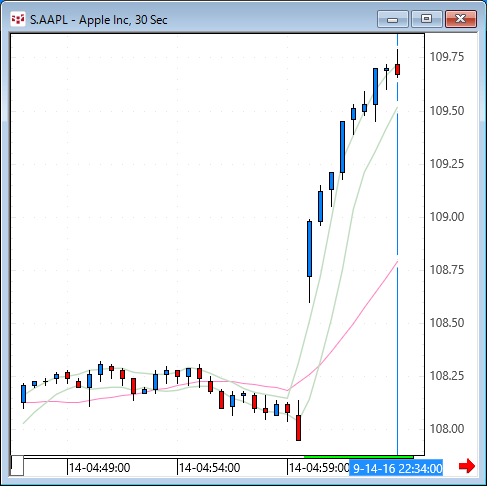The width and height of the screenshot is (487, 486).
Task: Close the S.AAPL chart window
Action: 461,19
